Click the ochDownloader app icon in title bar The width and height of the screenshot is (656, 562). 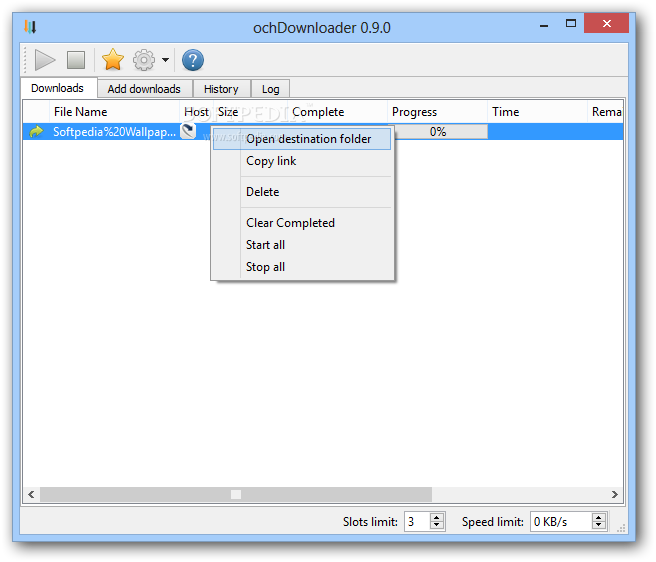click(30, 27)
